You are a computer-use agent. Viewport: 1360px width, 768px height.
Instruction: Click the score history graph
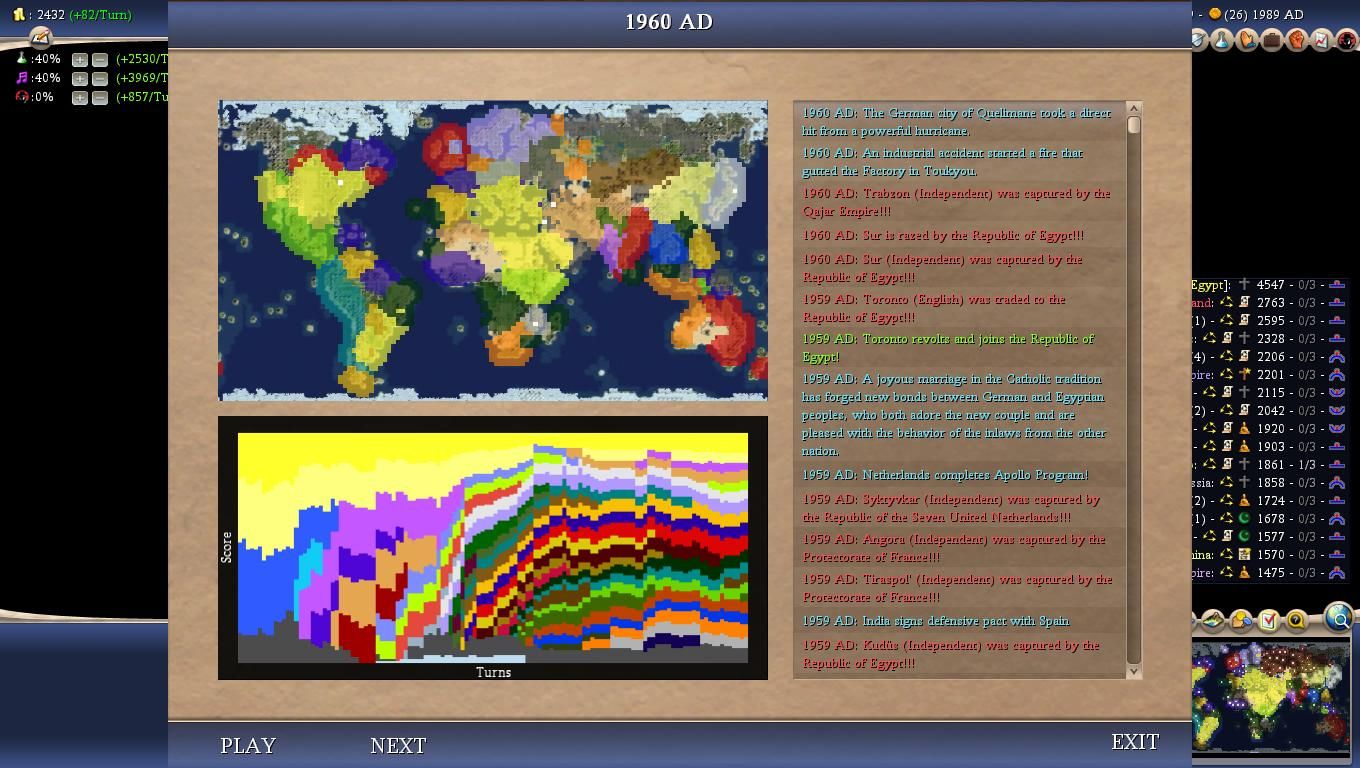pyautogui.click(x=493, y=548)
